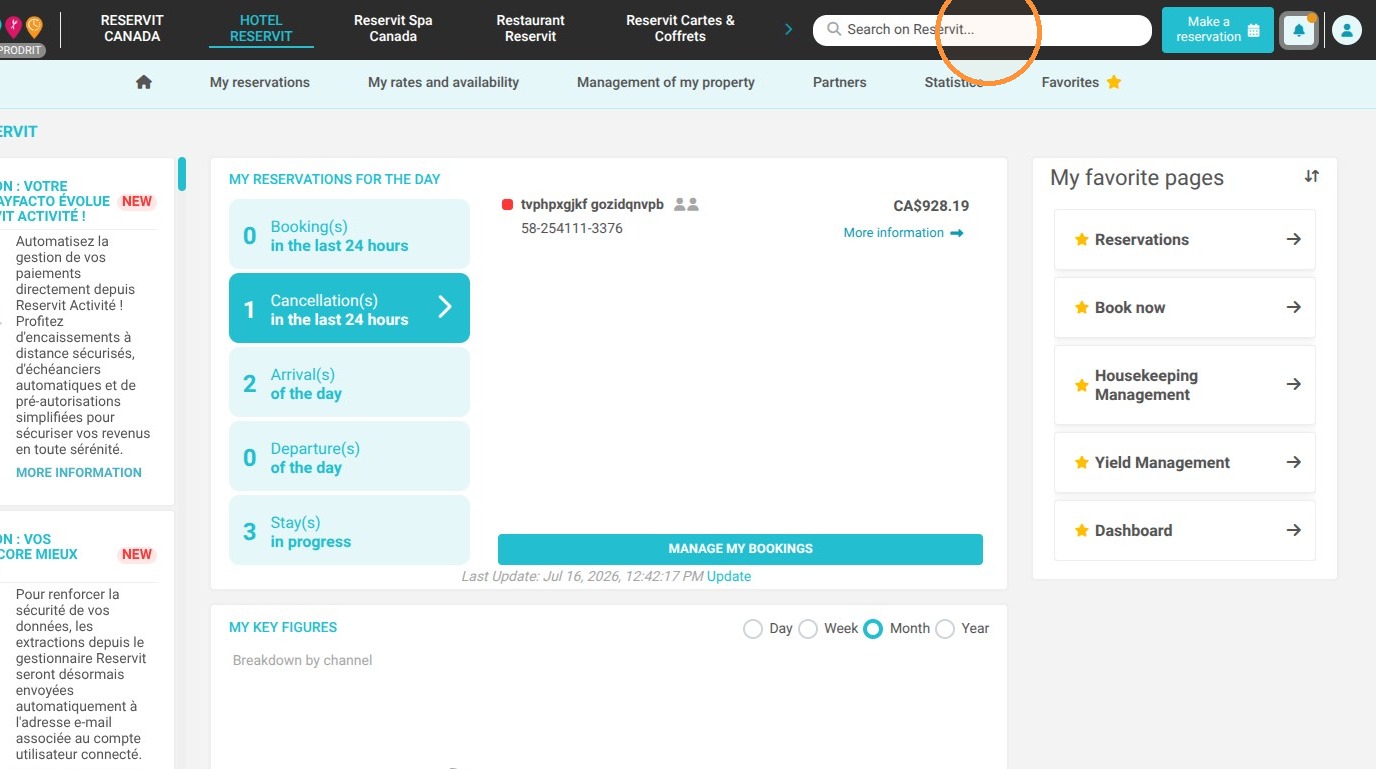Select the Day radio button

[753, 629]
